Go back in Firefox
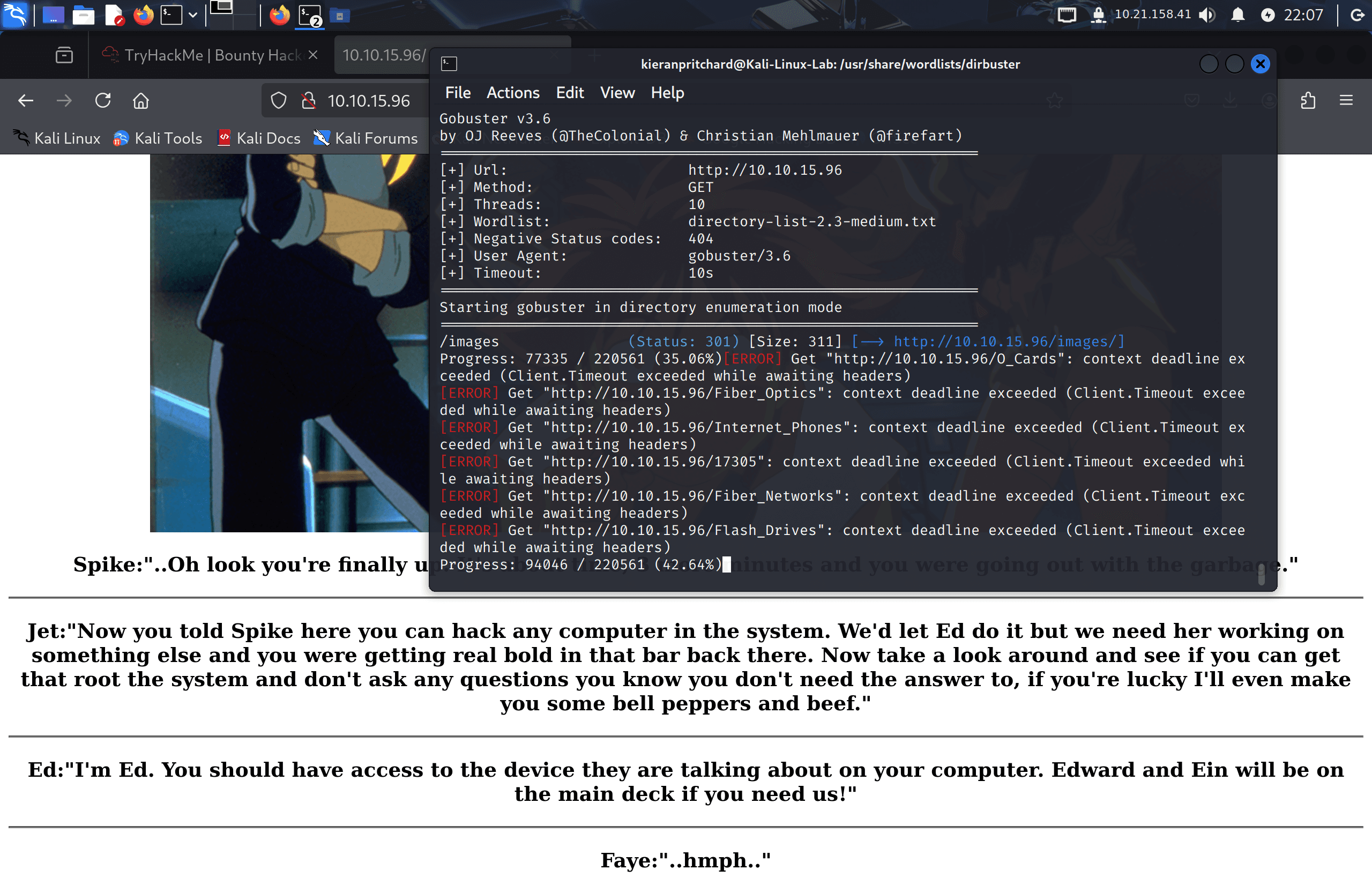 pos(26,101)
